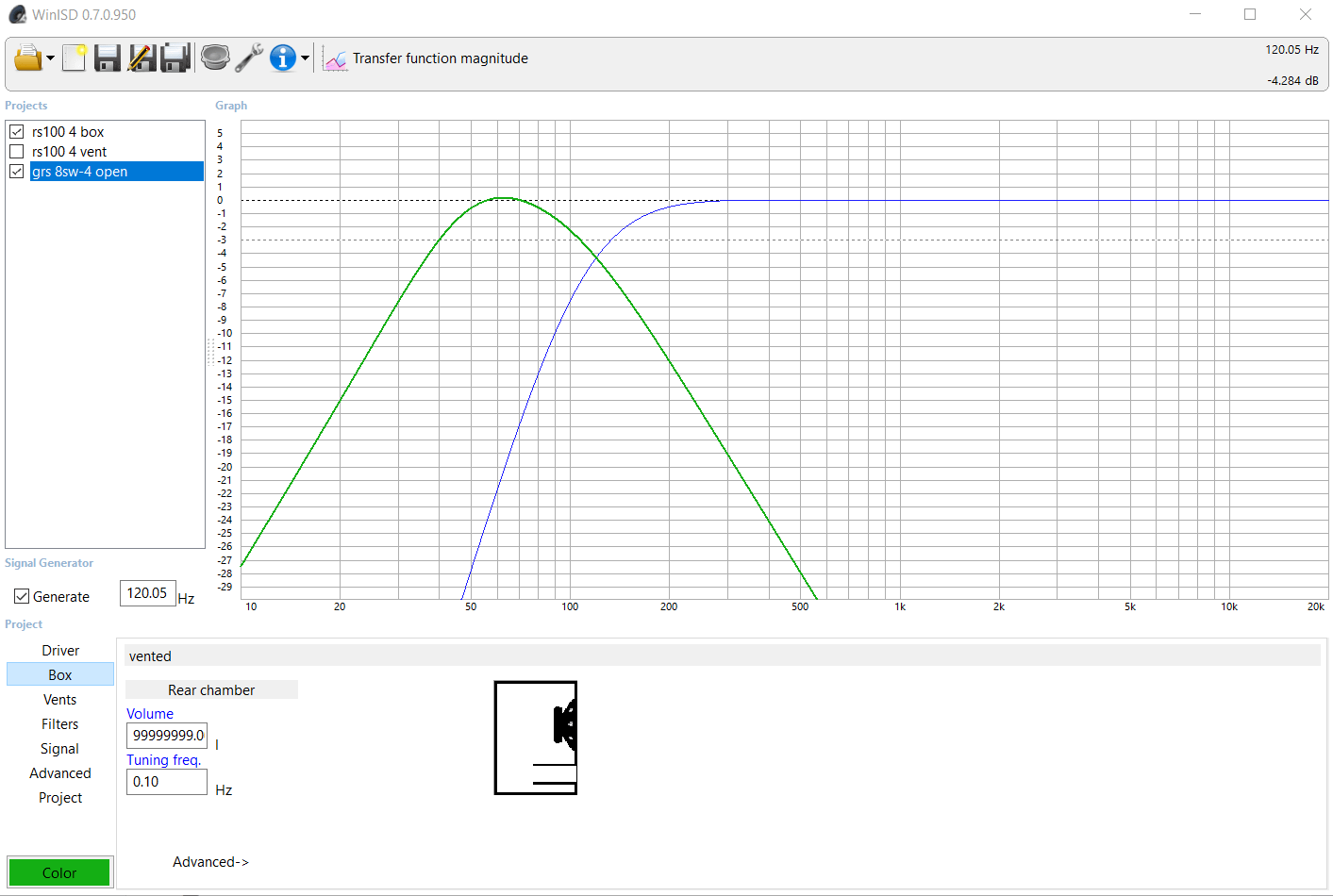
Task: Expand the info icon dropdown arrow
Action: 305,58
